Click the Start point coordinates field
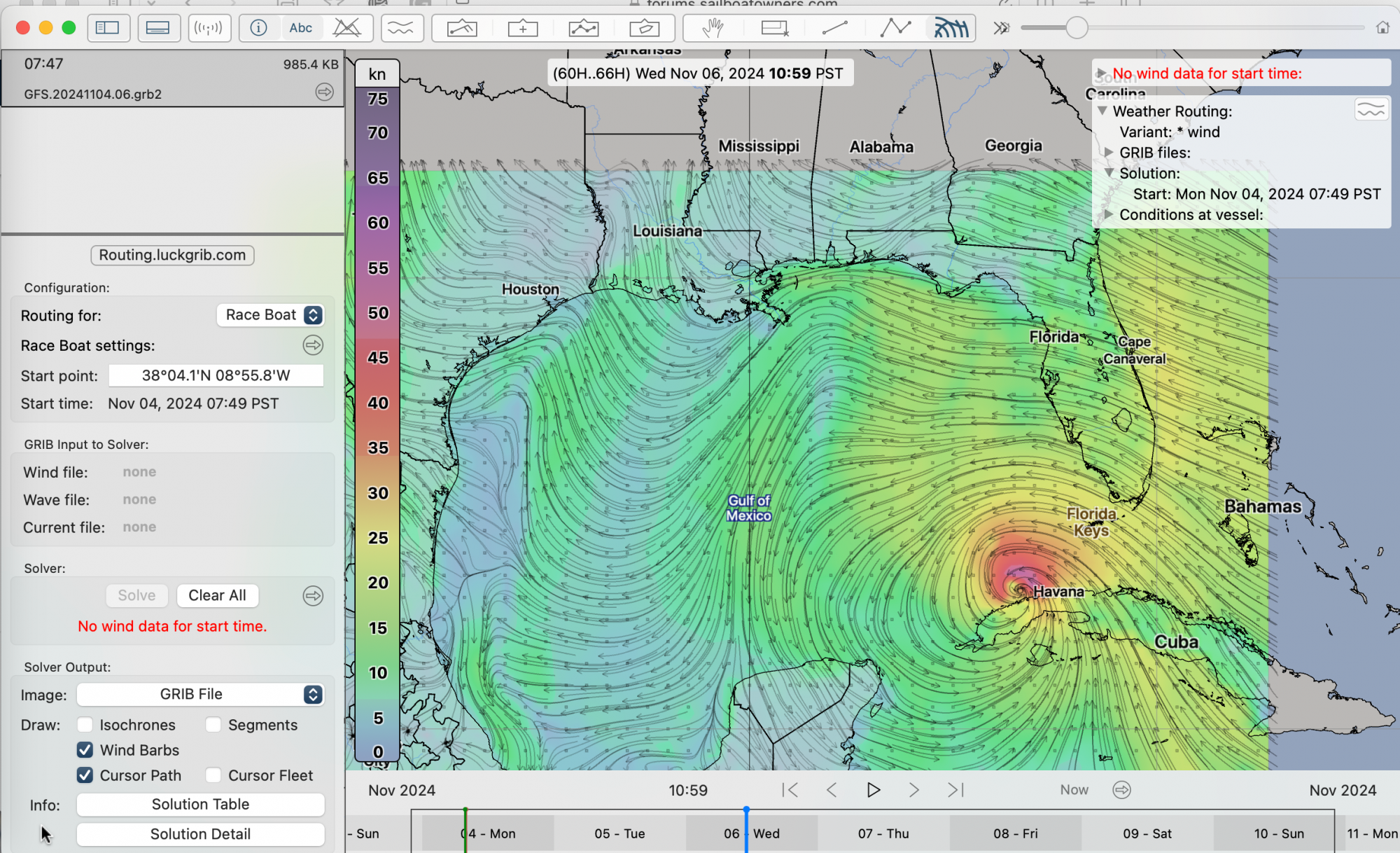Image resolution: width=1400 pixels, height=853 pixels. [216, 375]
